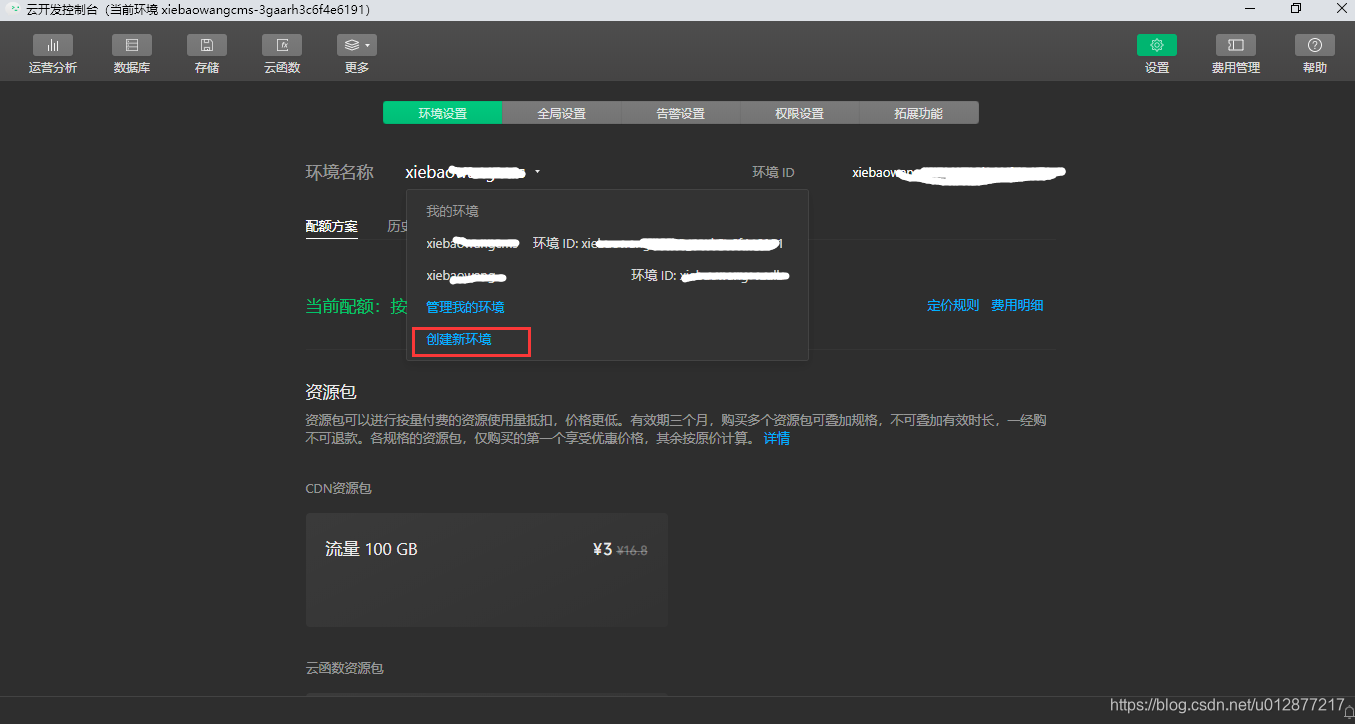Select the first environment under 我的环境
The height and width of the screenshot is (724, 1355).
(470, 243)
